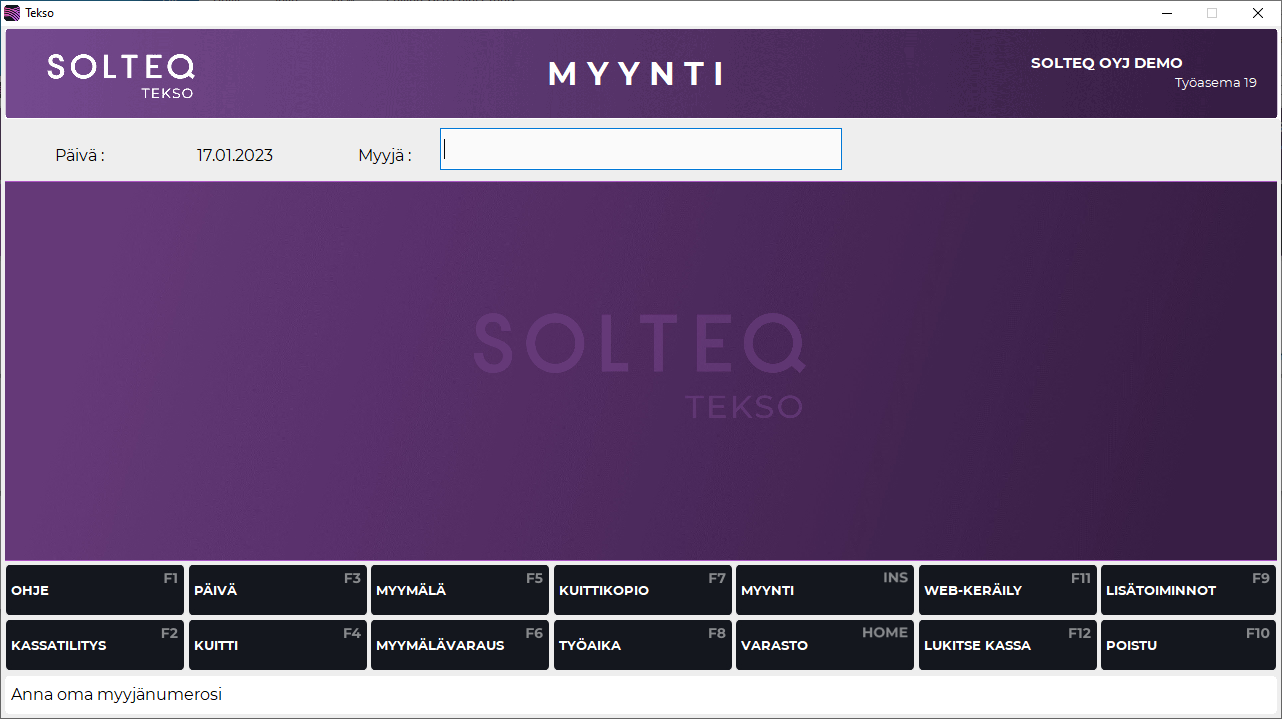1282x719 pixels.
Task: Open the OHJE help function
Action: (94, 590)
